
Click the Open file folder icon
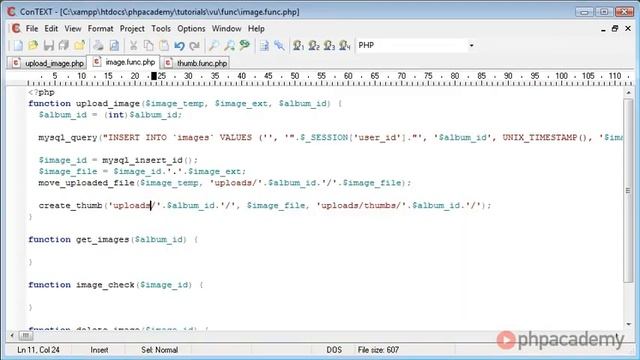click(x=33, y=45)
